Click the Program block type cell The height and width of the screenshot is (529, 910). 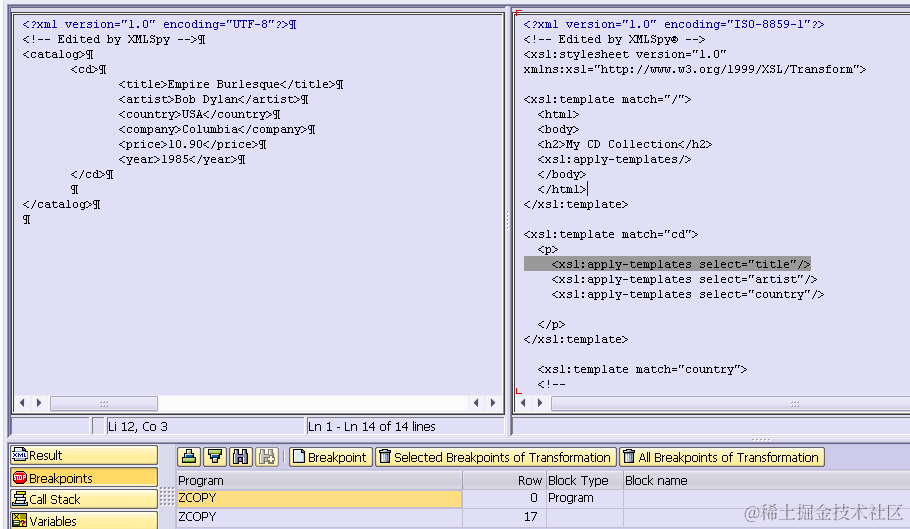click(584, 498)
